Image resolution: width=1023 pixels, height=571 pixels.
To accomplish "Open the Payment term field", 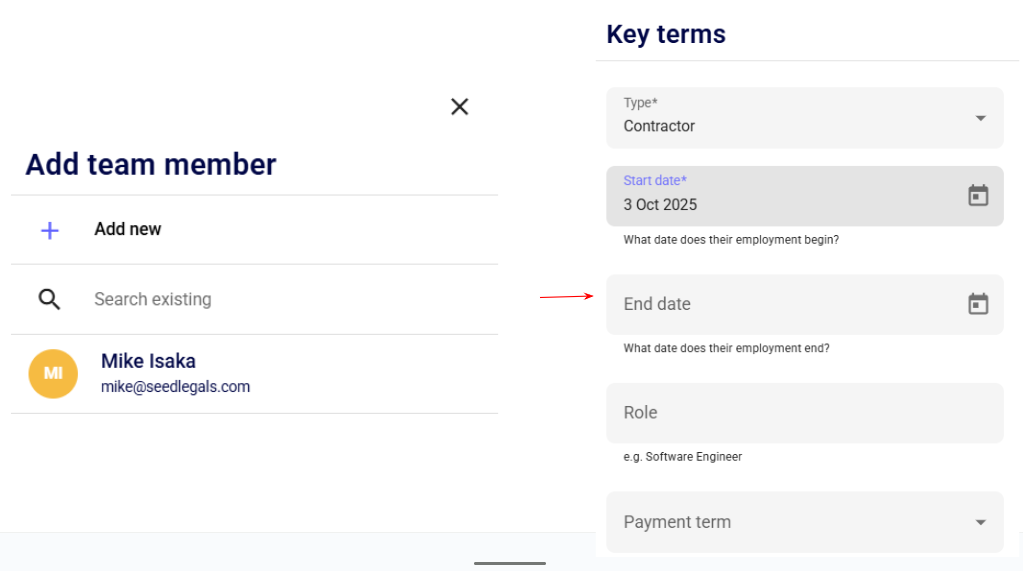I will 780,522.
